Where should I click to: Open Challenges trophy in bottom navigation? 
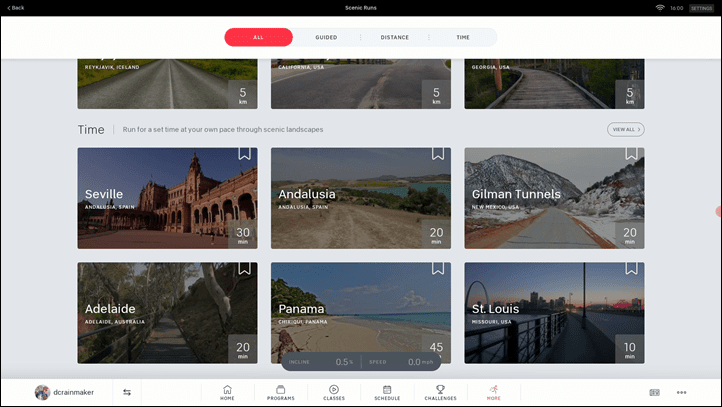(x=440, y=393)
